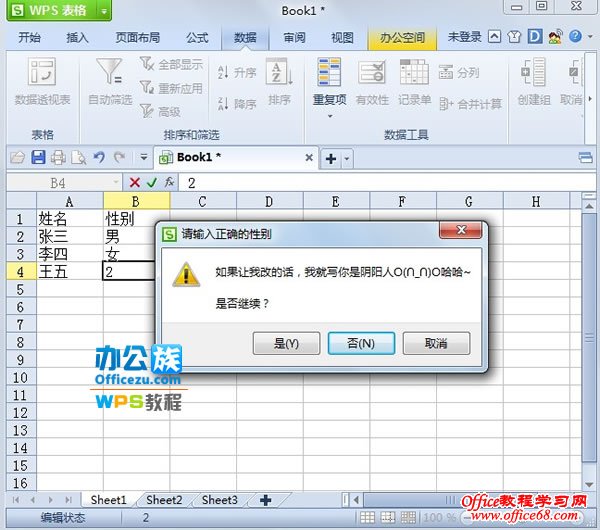This screenshot has width=600, height=530.
Task: Undo the last action
Action: (99, 157)
